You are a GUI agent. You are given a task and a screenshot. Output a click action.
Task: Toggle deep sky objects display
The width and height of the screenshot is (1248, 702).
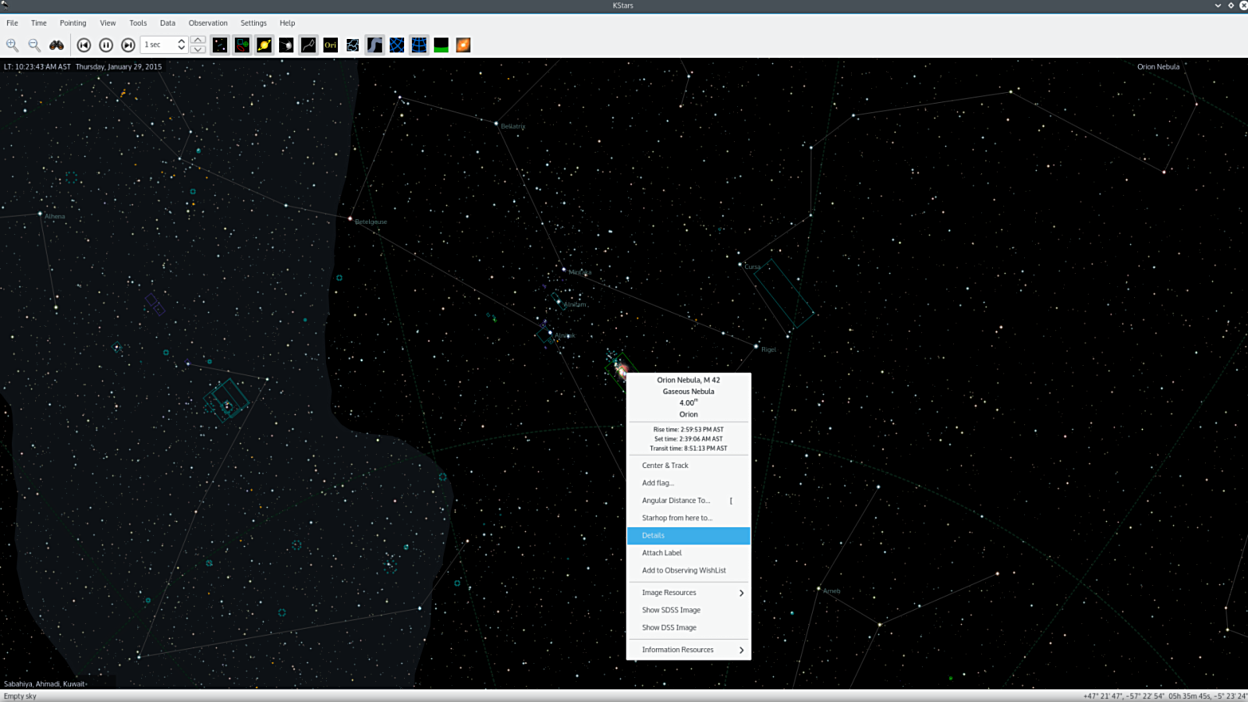[242, 45]
